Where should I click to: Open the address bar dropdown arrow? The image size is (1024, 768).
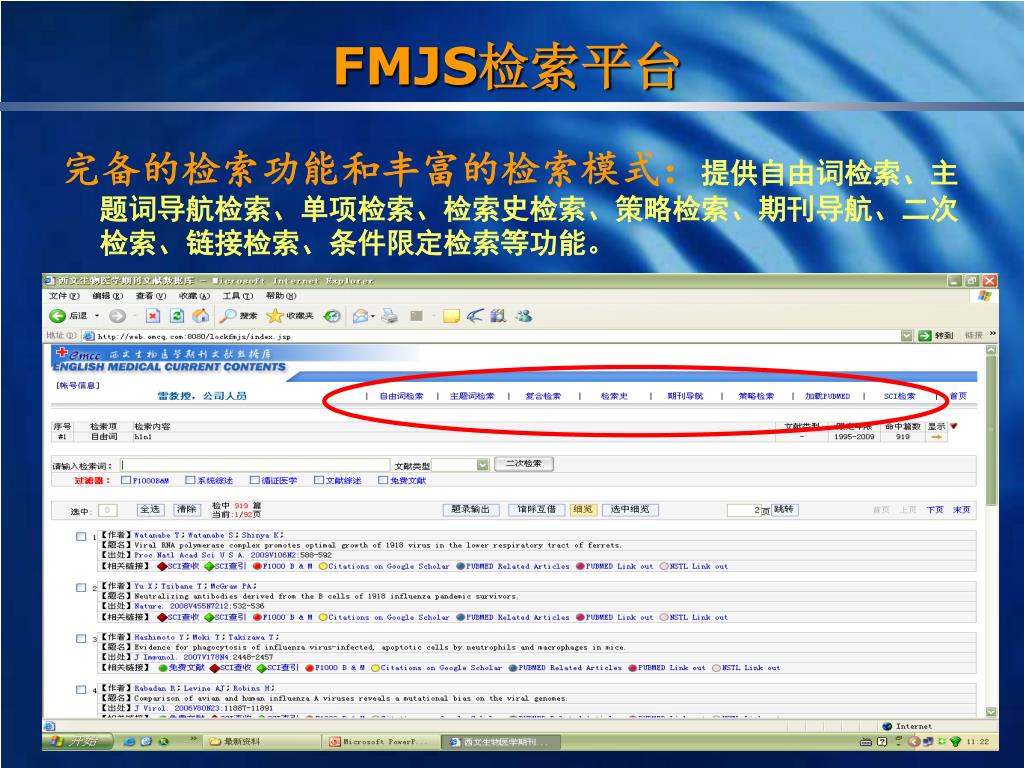tap(906, 336)
